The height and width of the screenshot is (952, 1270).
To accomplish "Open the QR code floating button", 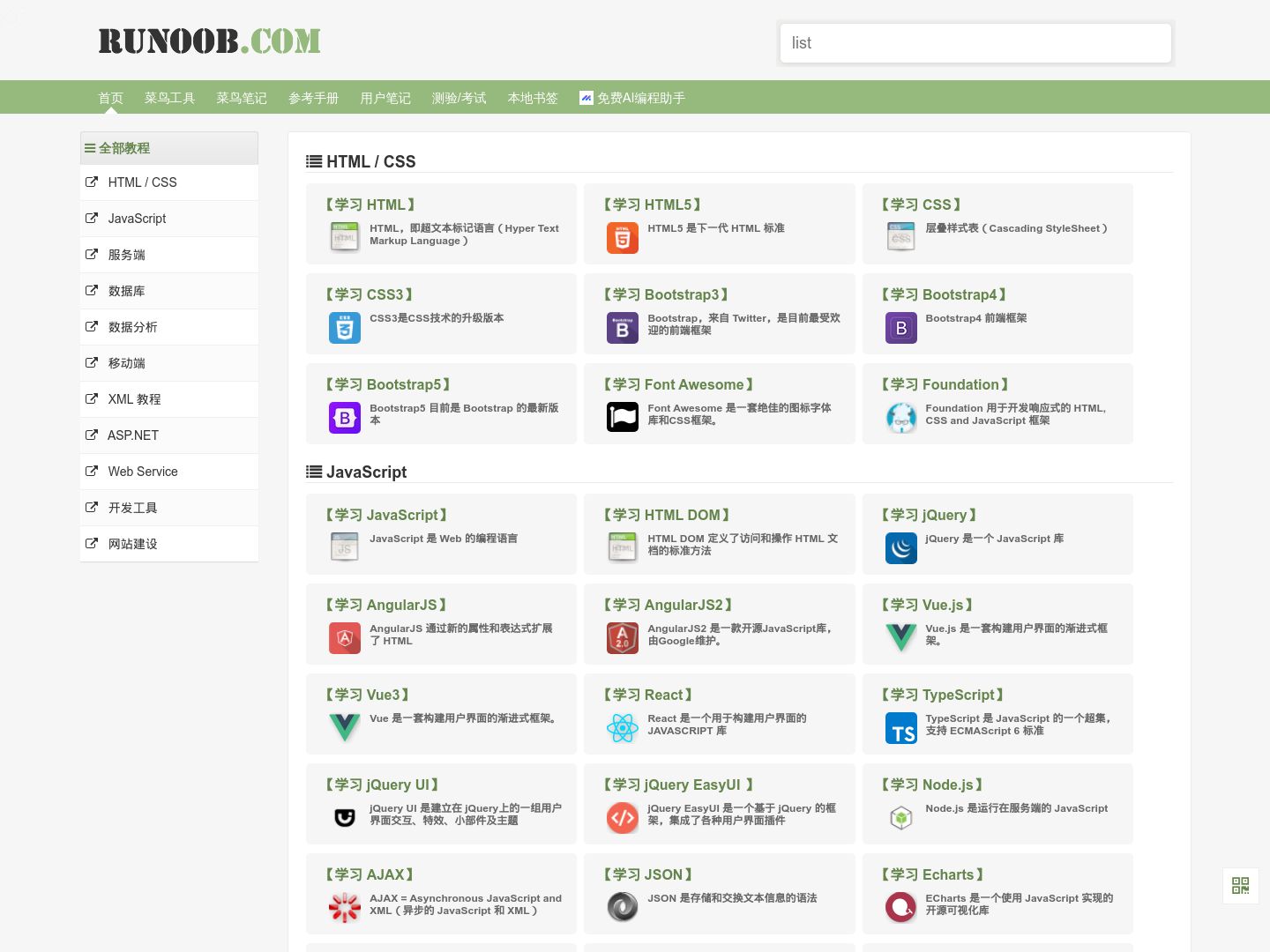I will (1241, 886).
